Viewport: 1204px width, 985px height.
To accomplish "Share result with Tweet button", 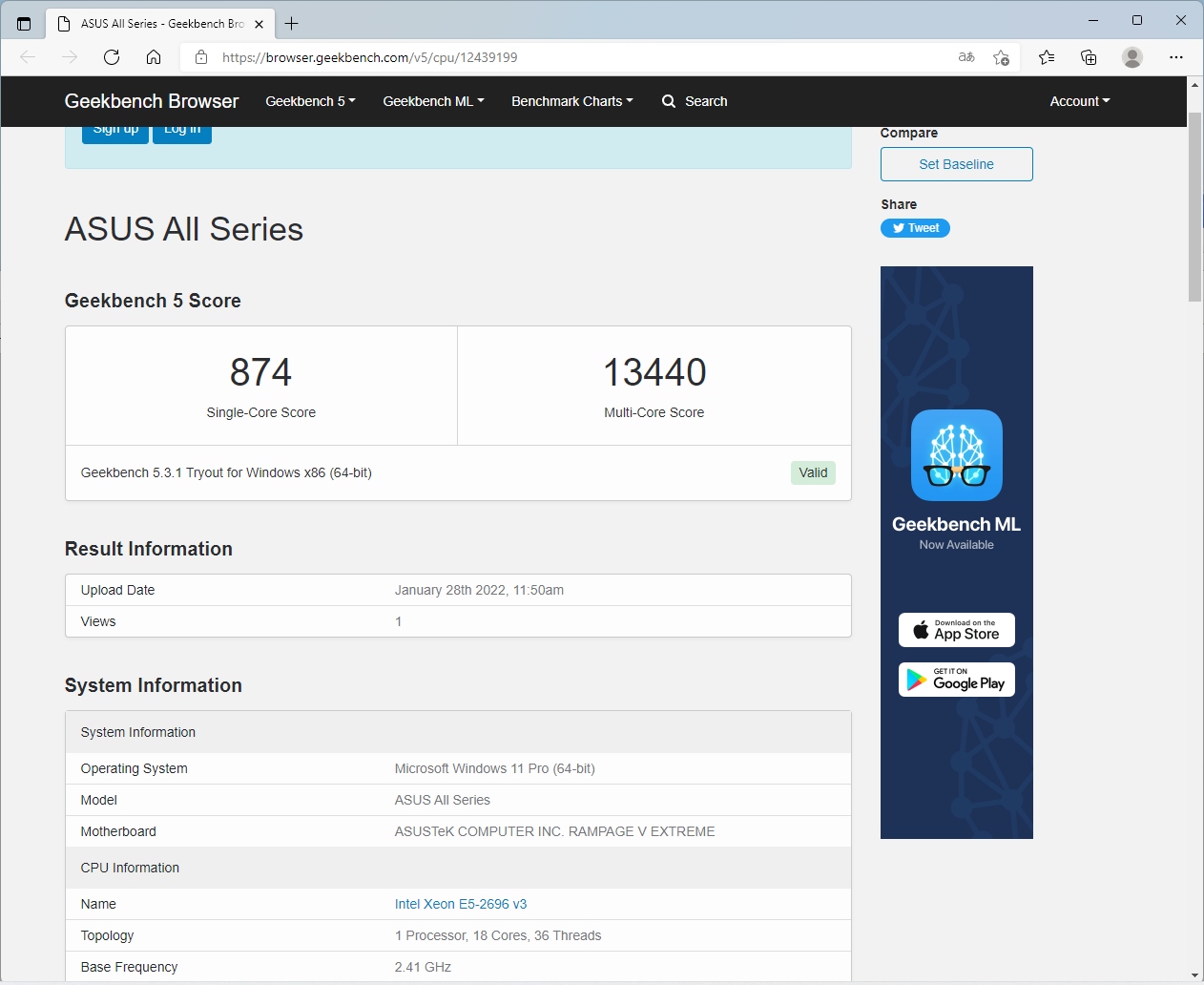I will tap(915, 228).
